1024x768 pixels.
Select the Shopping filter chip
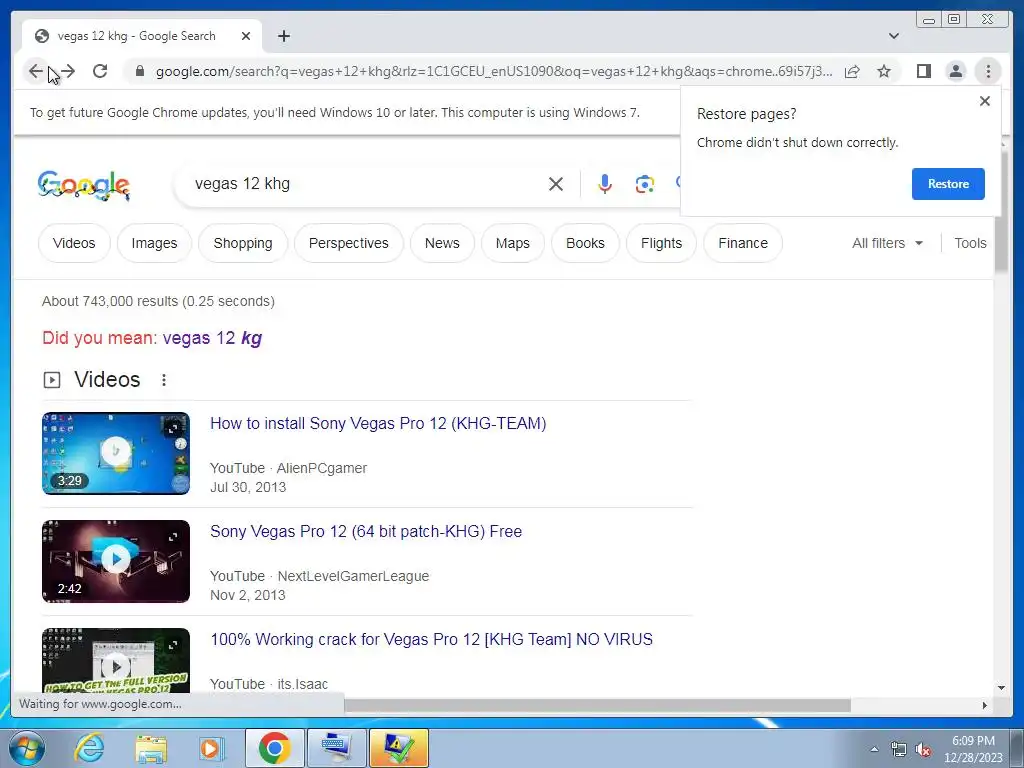point(243,243)
